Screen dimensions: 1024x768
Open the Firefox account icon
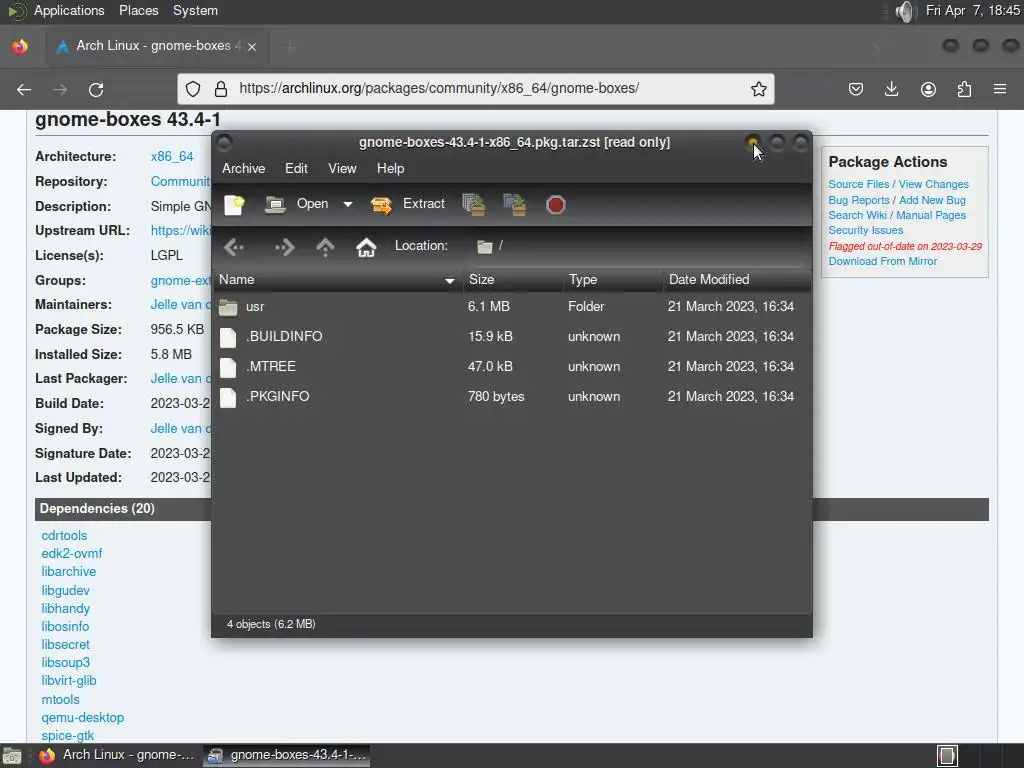point(928,89)
